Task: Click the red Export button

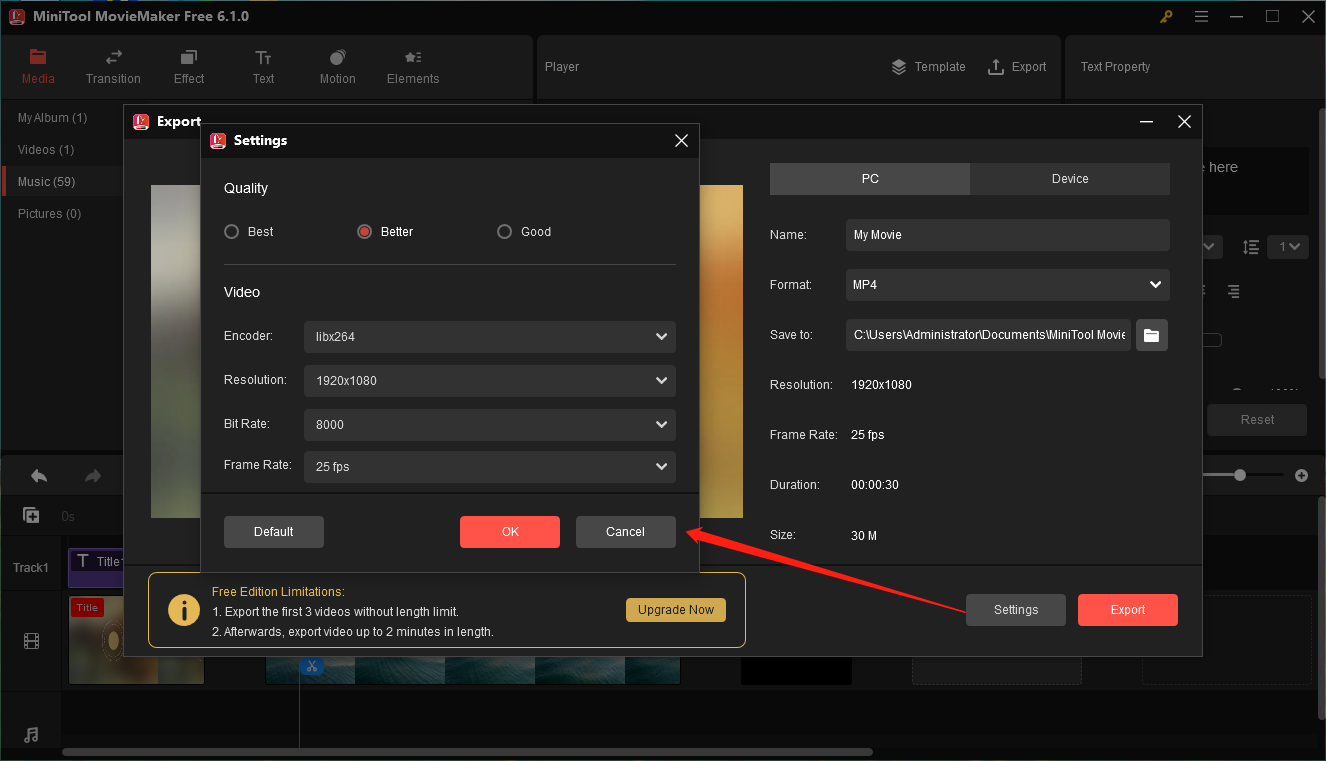Action: [1128, 610]
